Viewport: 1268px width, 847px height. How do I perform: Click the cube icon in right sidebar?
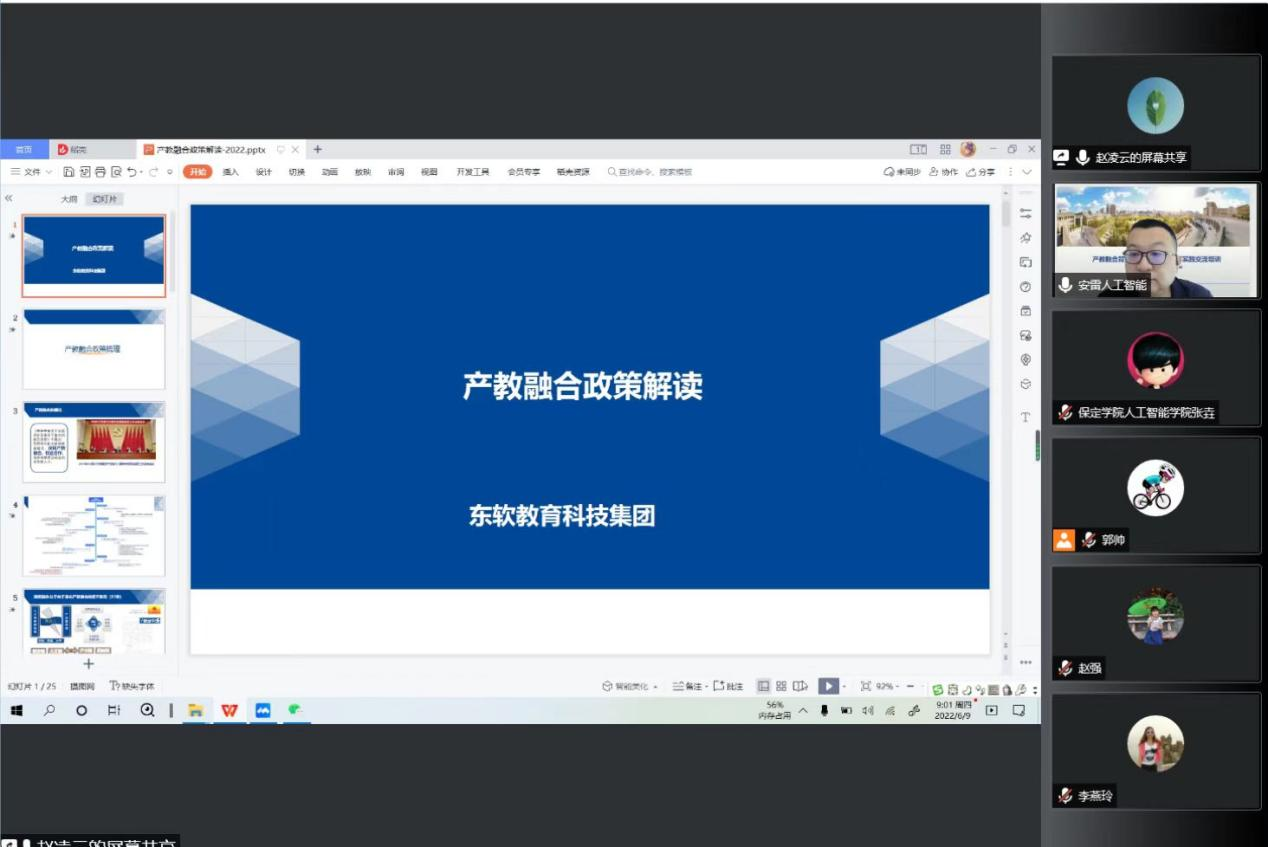click(1025, 384)
